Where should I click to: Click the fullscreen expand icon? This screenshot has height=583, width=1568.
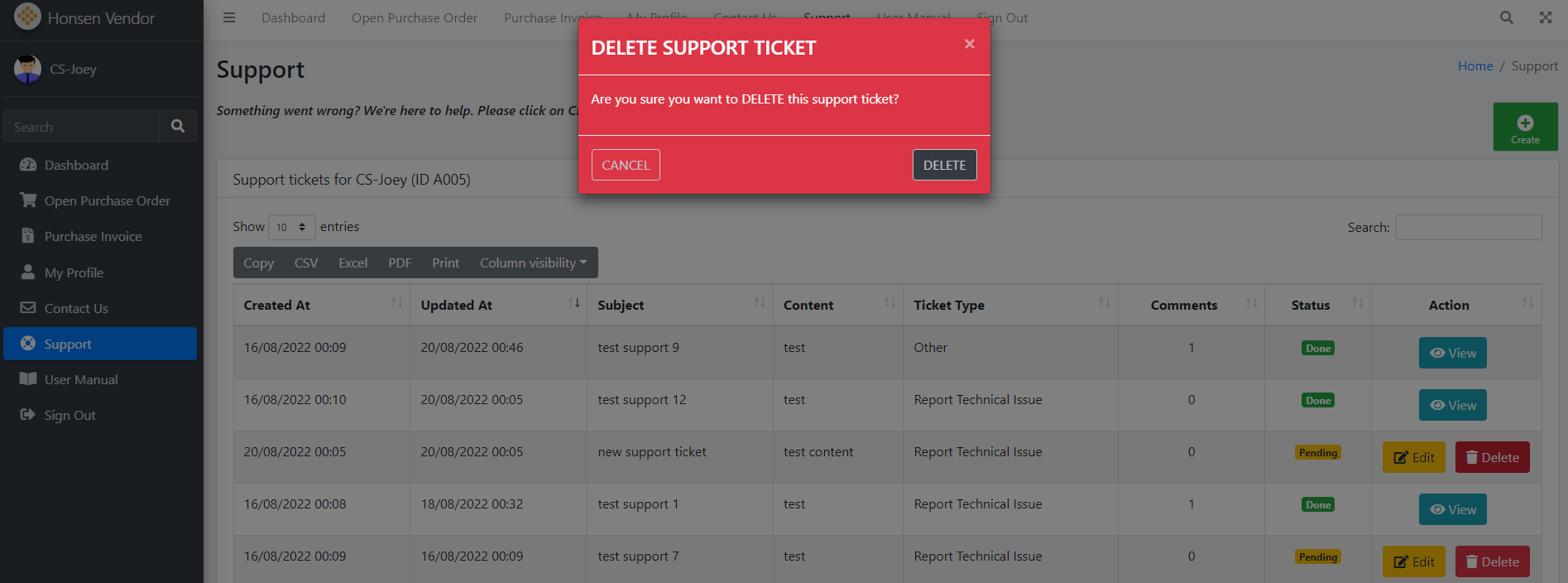[1545, 17]
